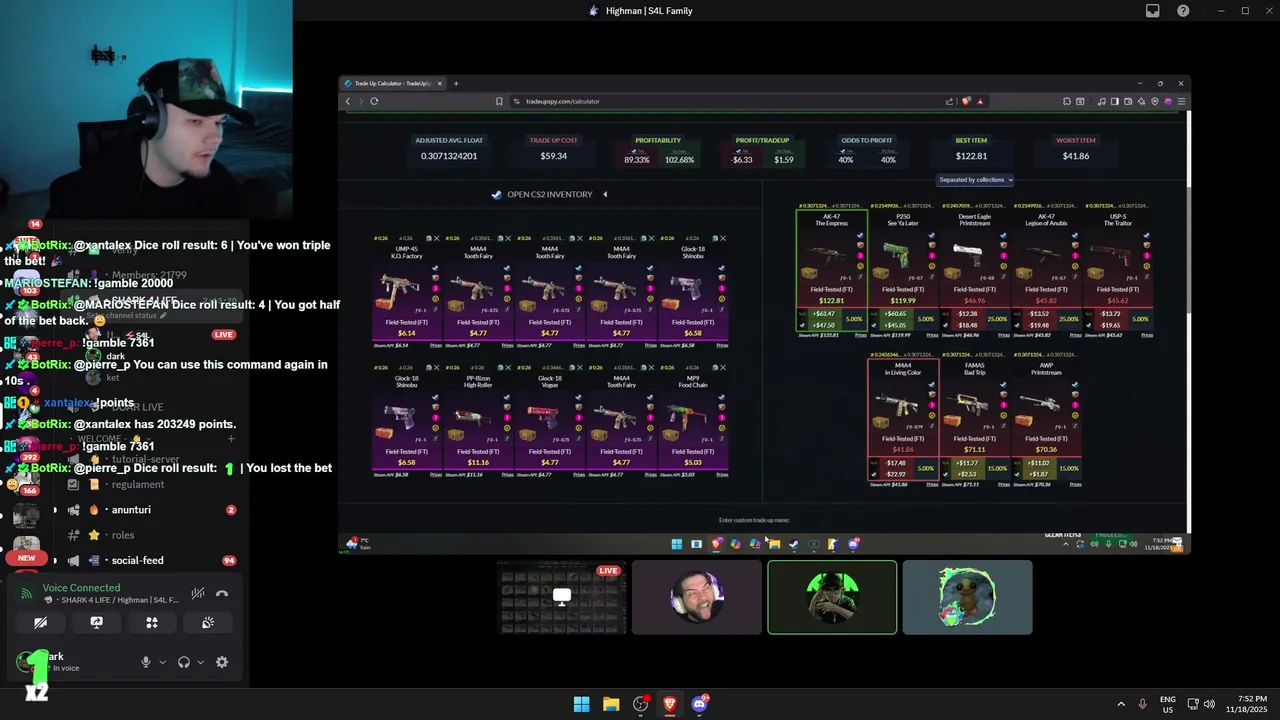
Task: Click the NEW unread mentions badge
Action: [x=27, y=558]
